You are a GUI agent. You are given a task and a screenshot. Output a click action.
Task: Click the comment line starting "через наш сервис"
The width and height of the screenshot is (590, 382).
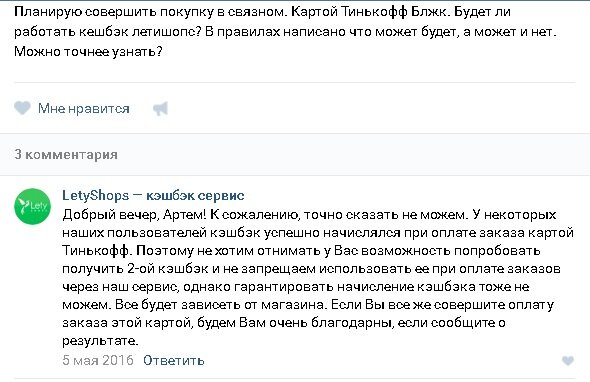pos(296,287)
